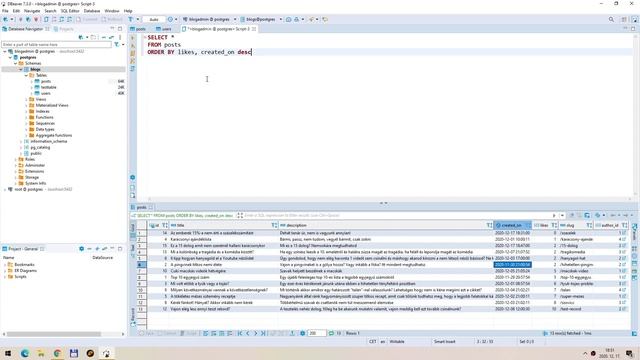Open the File menu
This screenshot has height=360, width=640.
point(5,11)
